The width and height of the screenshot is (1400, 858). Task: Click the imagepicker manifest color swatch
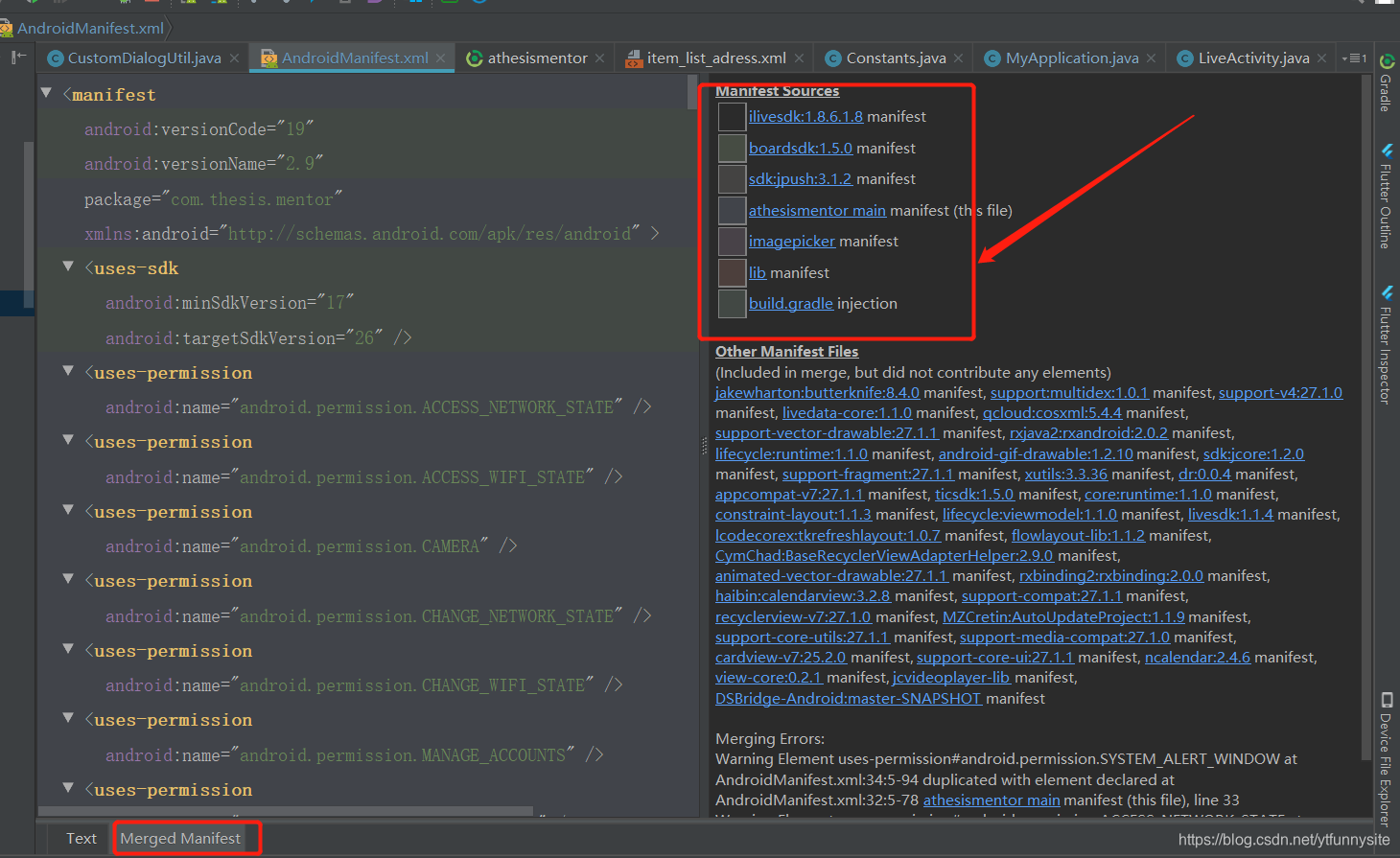[x=733, y=242]
